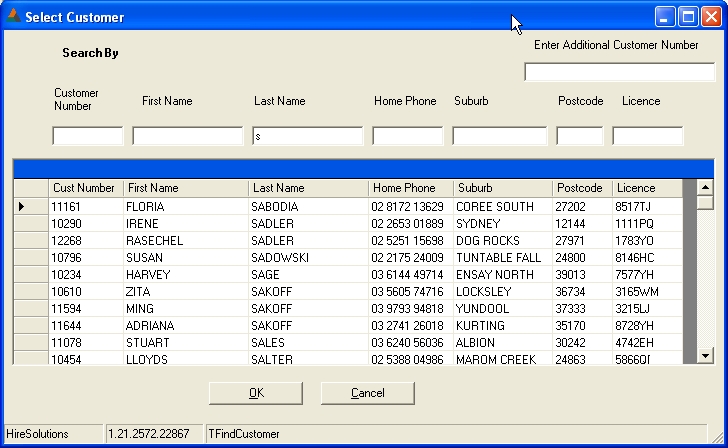Click licence 8728YH
Image resolution: width=728 pixels, height=448 pixels.
(x=634, y=326)
